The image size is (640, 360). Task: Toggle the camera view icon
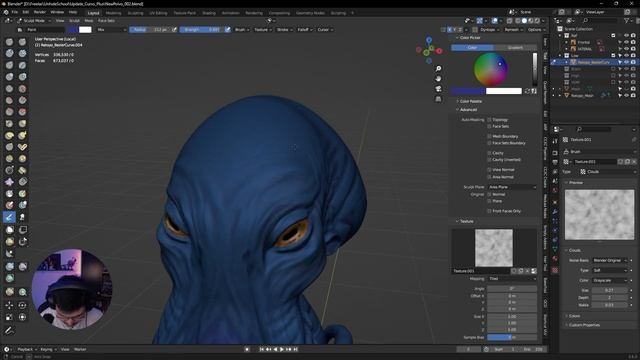pyautogui.click(x=438, y=89)
